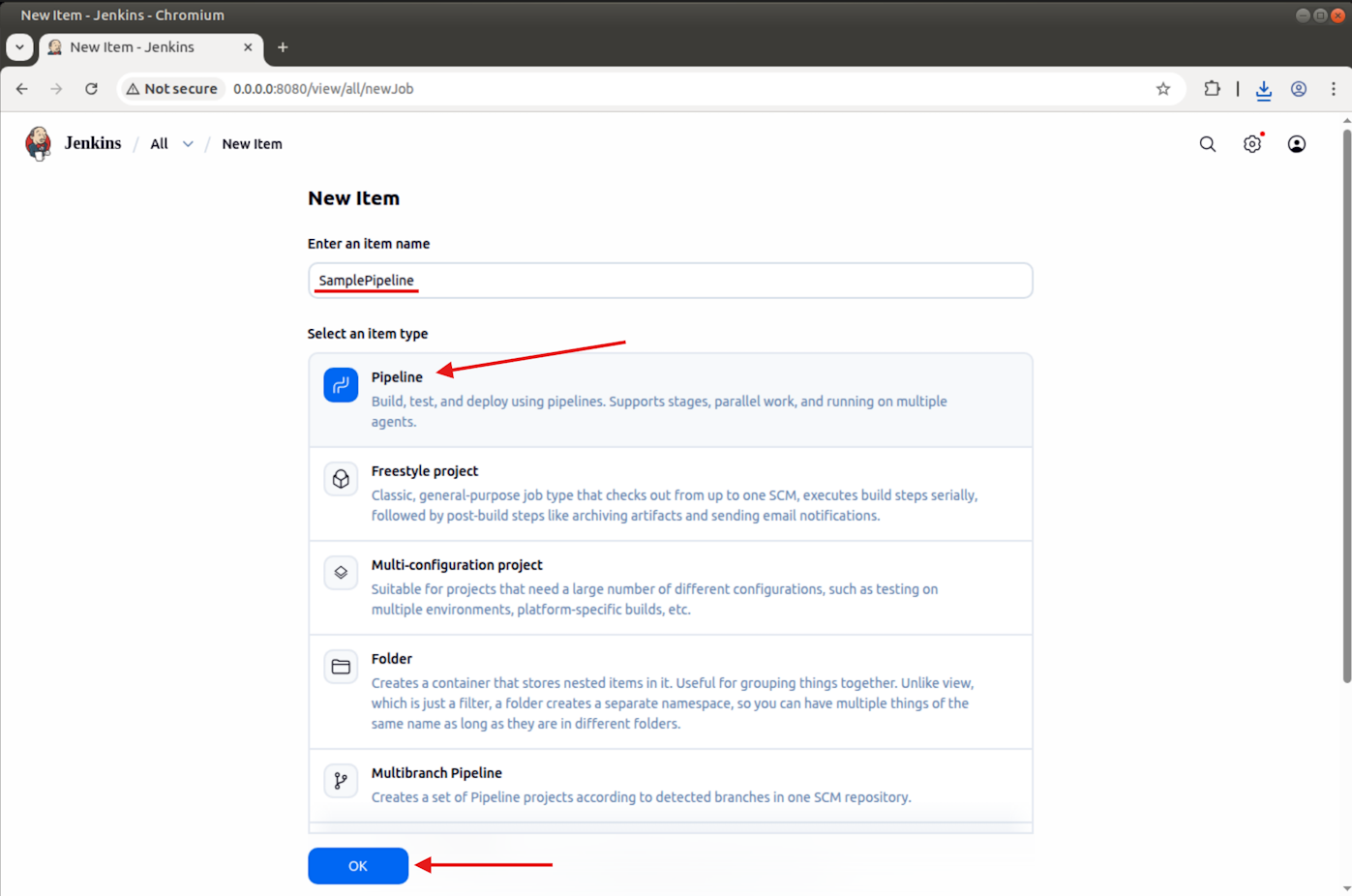Open the tab search dropdown arrow

(19, 47)
